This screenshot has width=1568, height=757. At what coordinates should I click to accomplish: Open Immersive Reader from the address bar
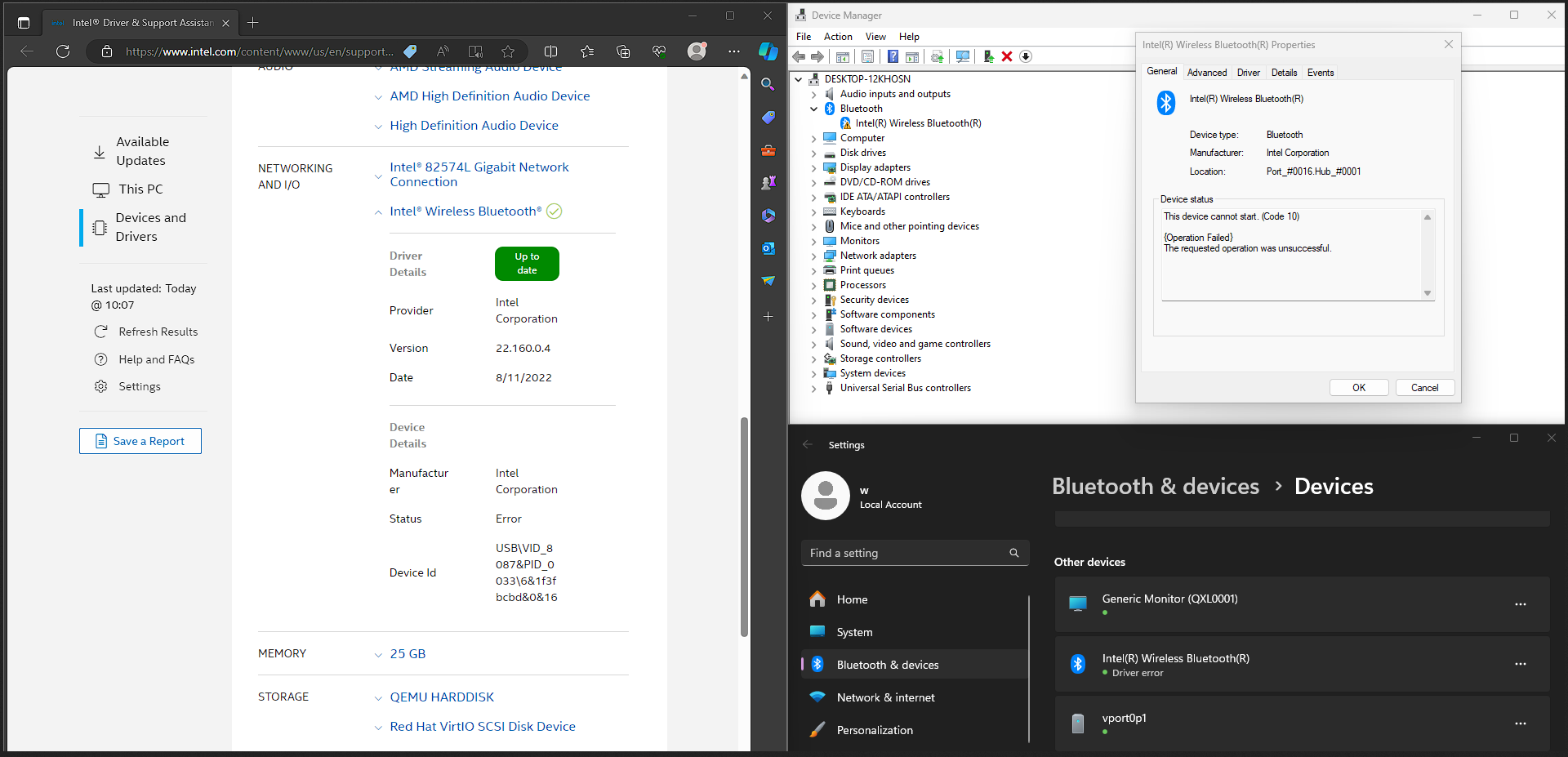(x=475, y=51)
